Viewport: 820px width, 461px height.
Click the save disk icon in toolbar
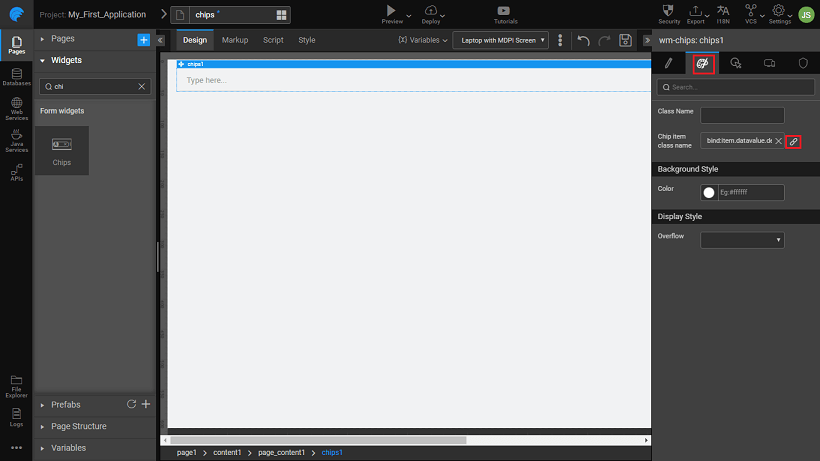pyautogui.click(x=626, y=40)
